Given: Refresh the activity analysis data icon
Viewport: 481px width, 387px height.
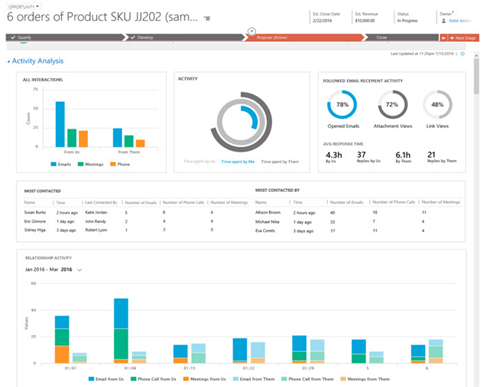Looking at the screenshot, I should (x=462, y=54).
